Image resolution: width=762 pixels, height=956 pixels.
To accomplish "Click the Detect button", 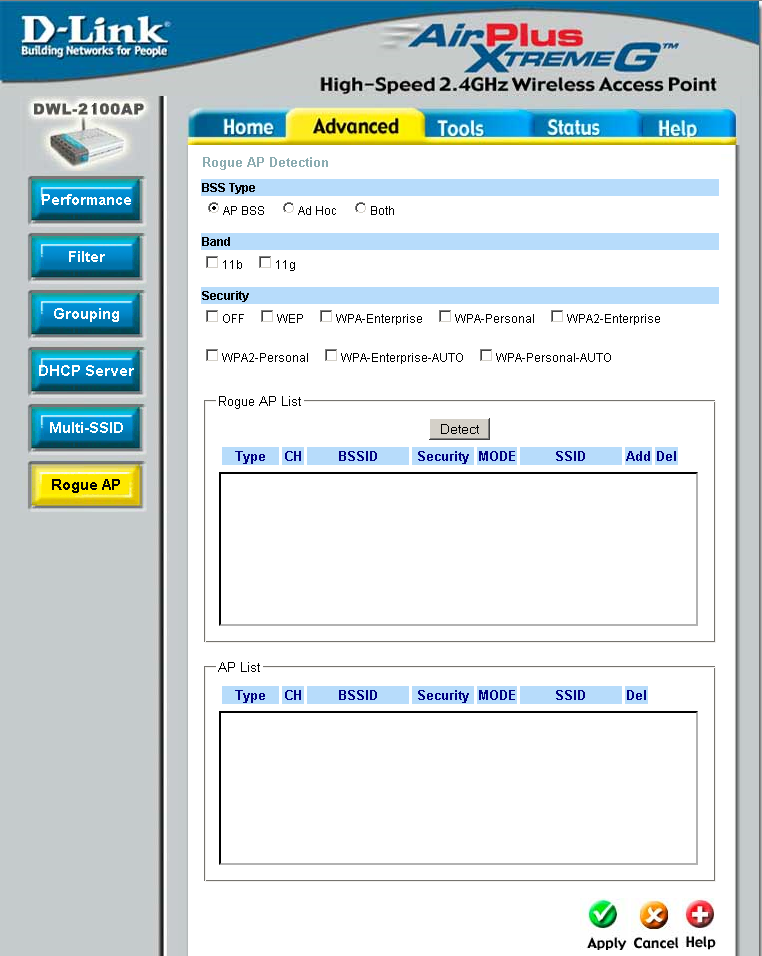I will pos(460,429).
